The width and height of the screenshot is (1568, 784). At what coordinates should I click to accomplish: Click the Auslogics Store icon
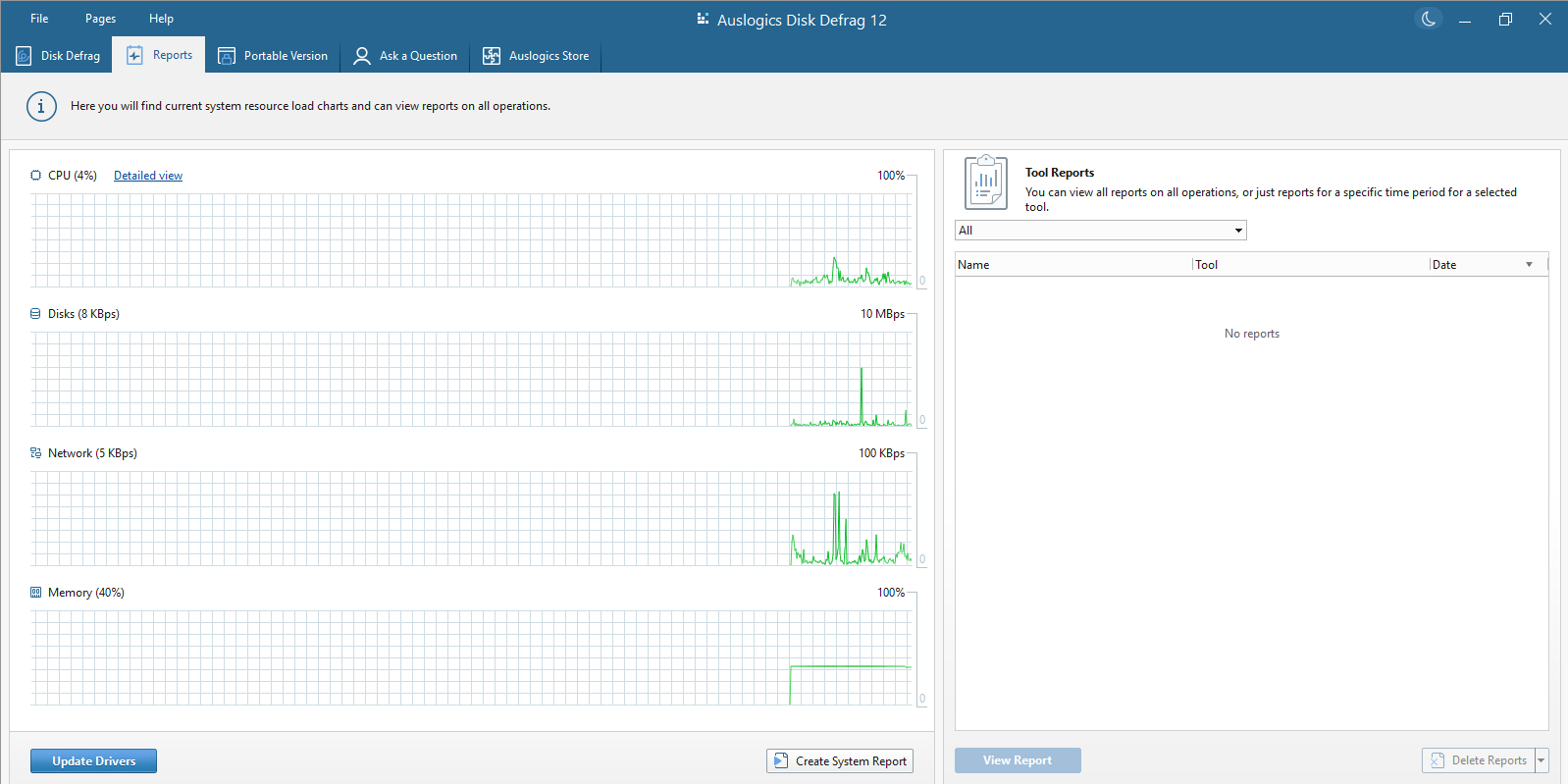pyautogui.click(x=492, y=56)
